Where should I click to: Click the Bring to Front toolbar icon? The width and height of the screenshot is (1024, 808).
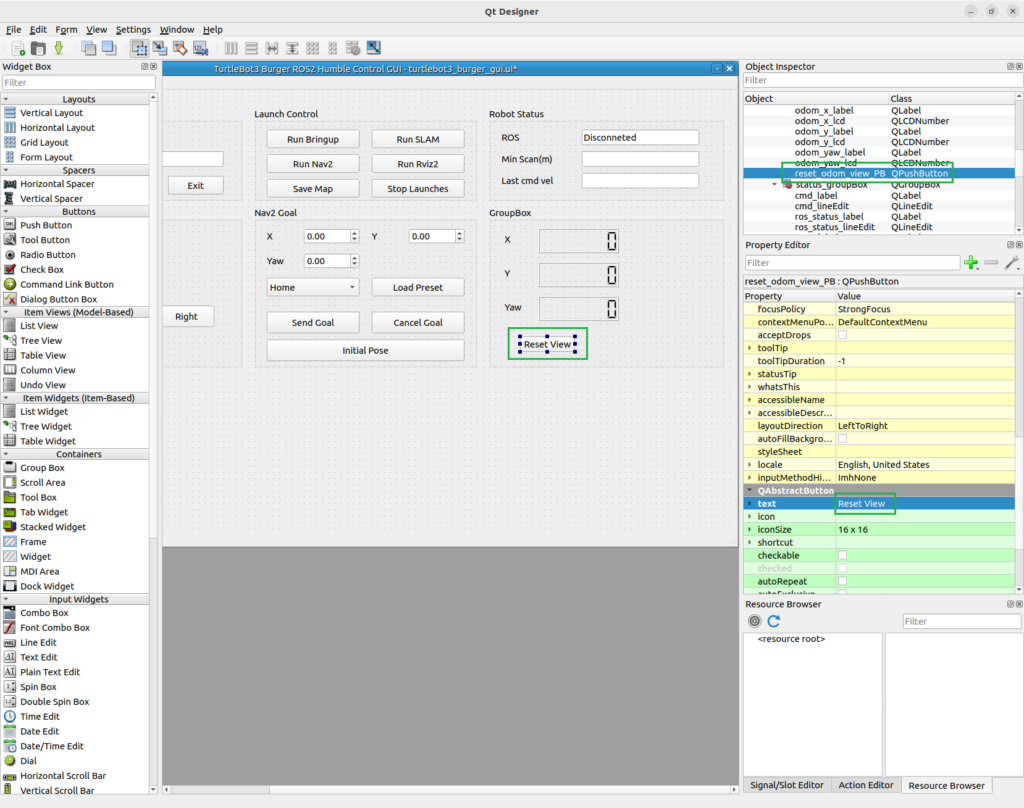[x=109, y=48]
